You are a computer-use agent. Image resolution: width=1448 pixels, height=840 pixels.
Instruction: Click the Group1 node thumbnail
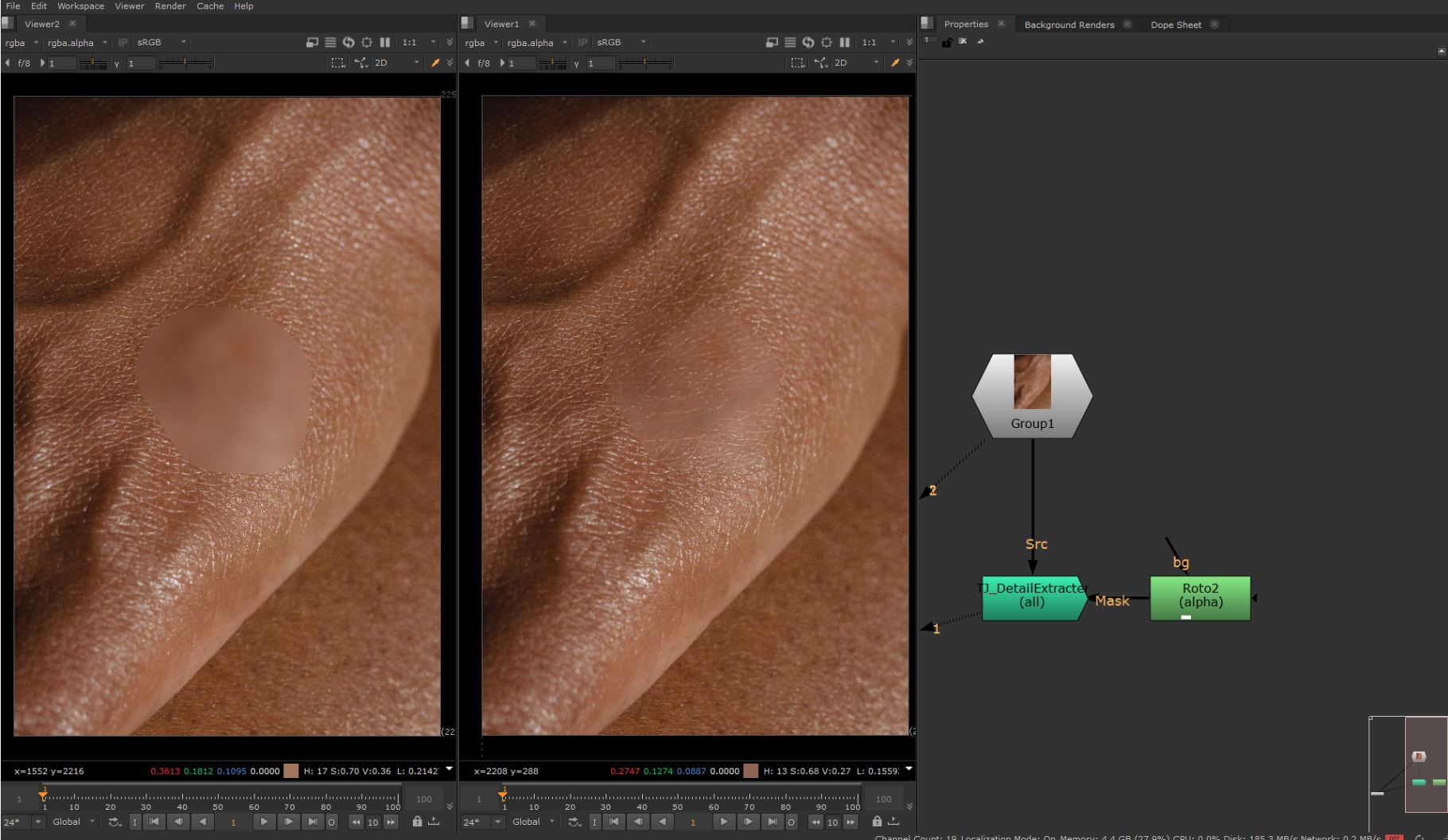[x=1032, y=382]
